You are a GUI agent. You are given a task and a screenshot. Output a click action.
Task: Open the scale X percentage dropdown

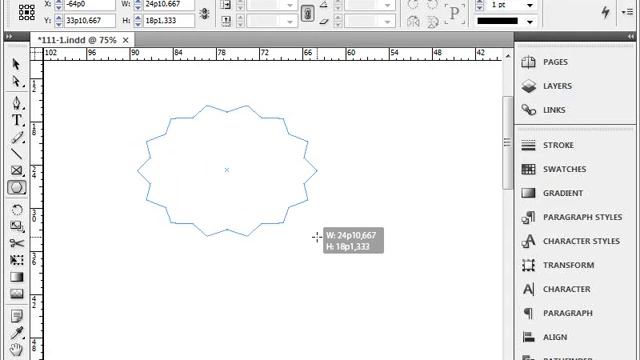[x=290, y=5]
